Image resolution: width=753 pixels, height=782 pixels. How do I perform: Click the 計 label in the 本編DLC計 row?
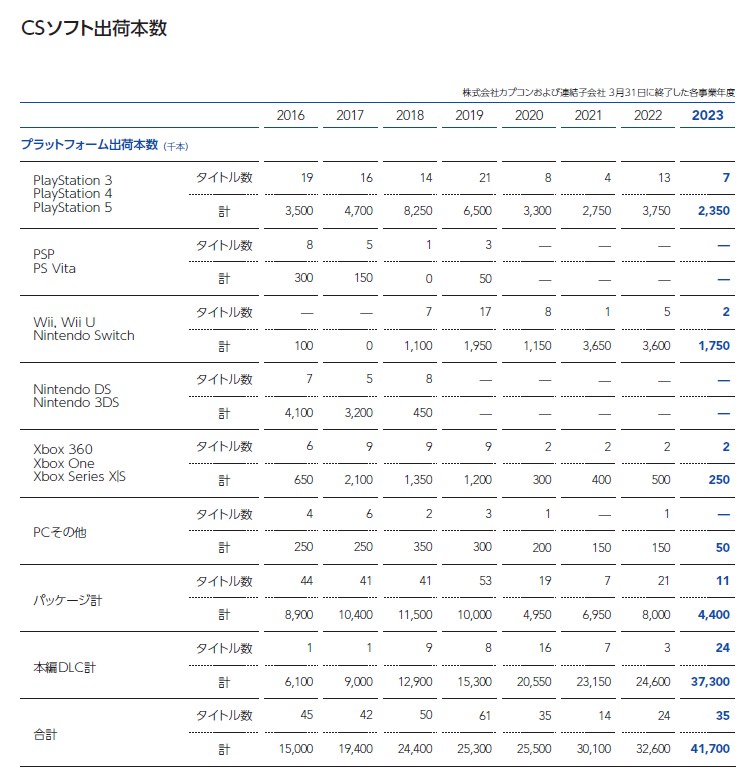[x=224, y=682]
